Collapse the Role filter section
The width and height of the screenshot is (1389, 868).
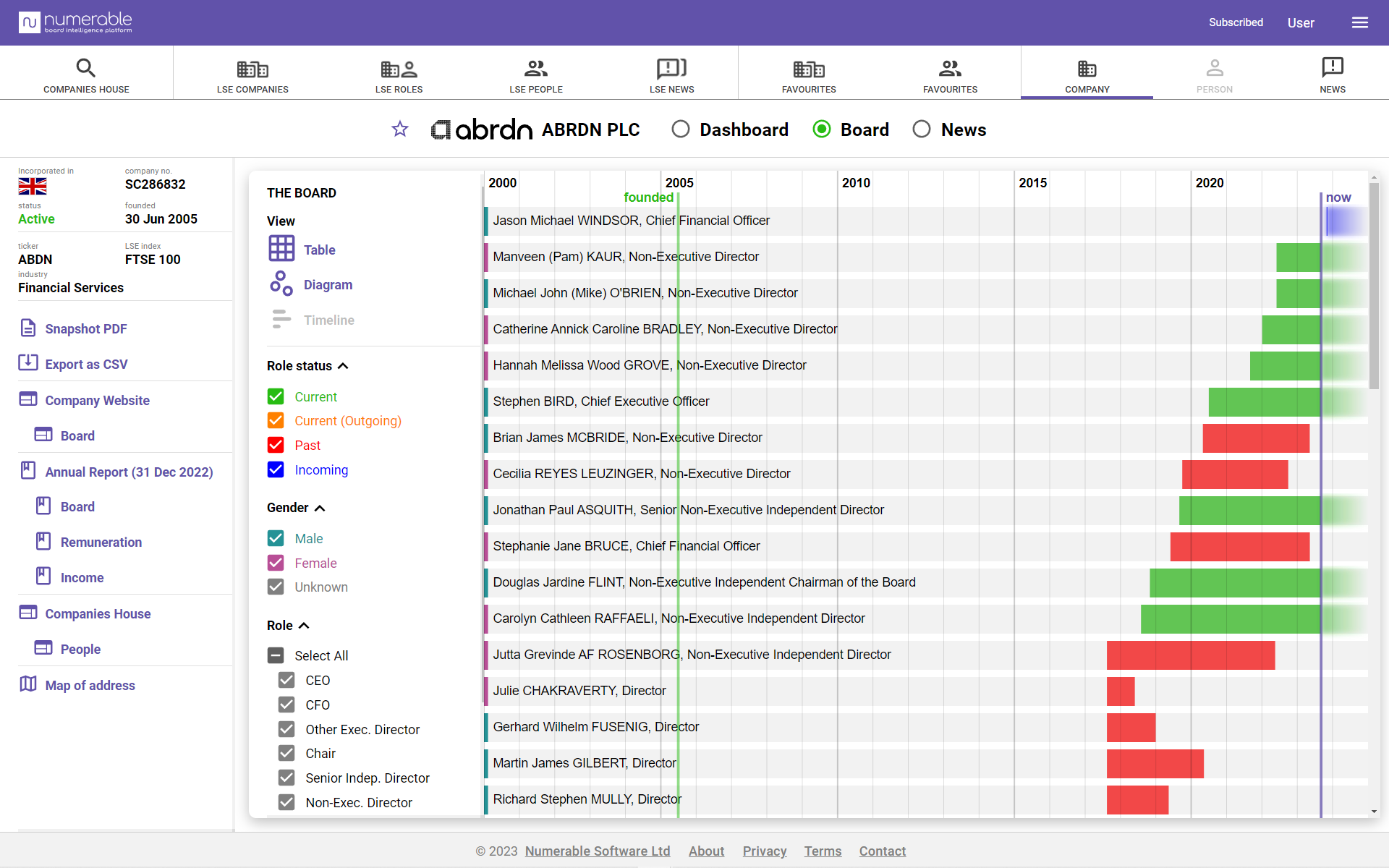(x=304, y=626)
